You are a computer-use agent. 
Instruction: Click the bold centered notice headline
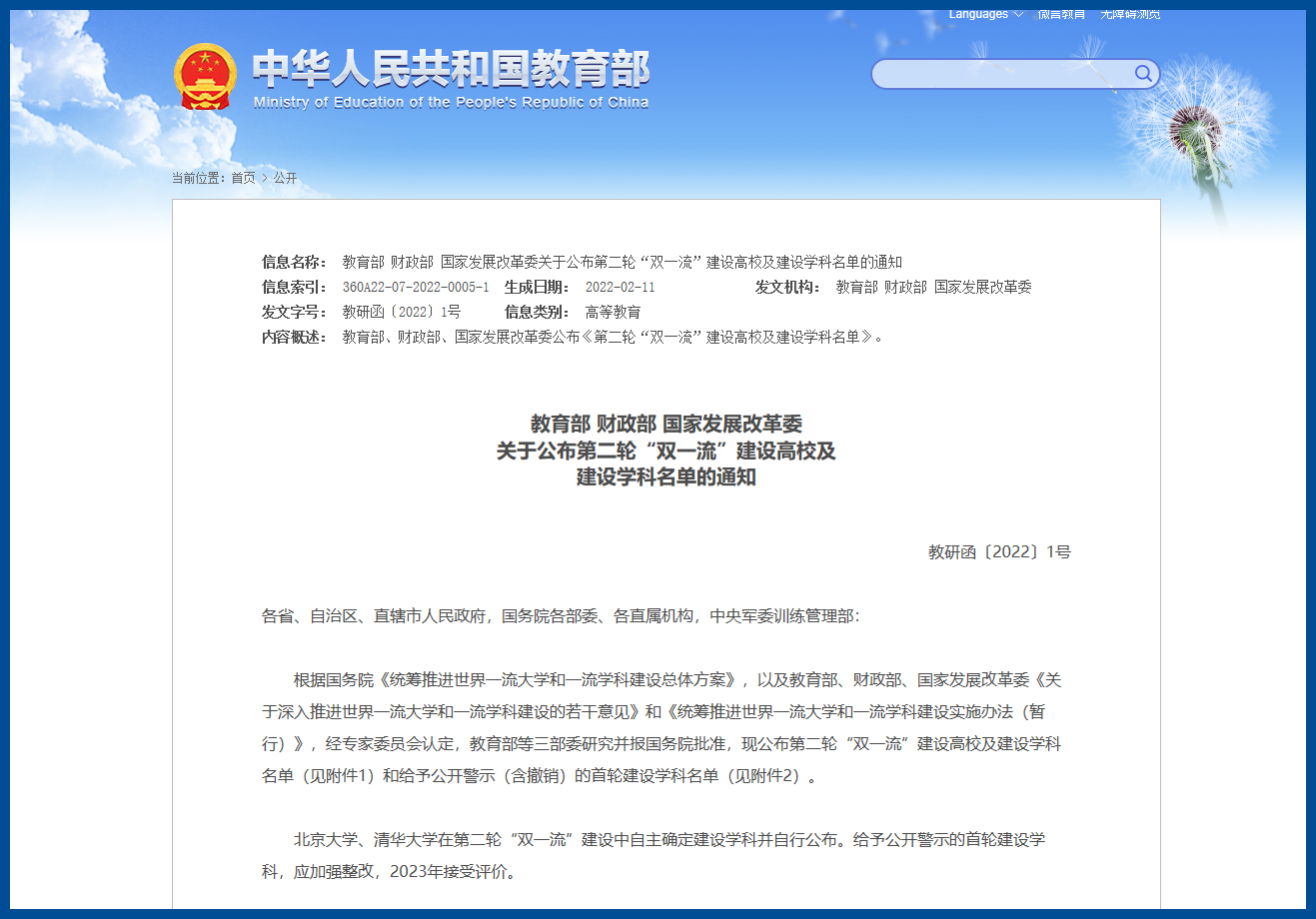[665, 451]
